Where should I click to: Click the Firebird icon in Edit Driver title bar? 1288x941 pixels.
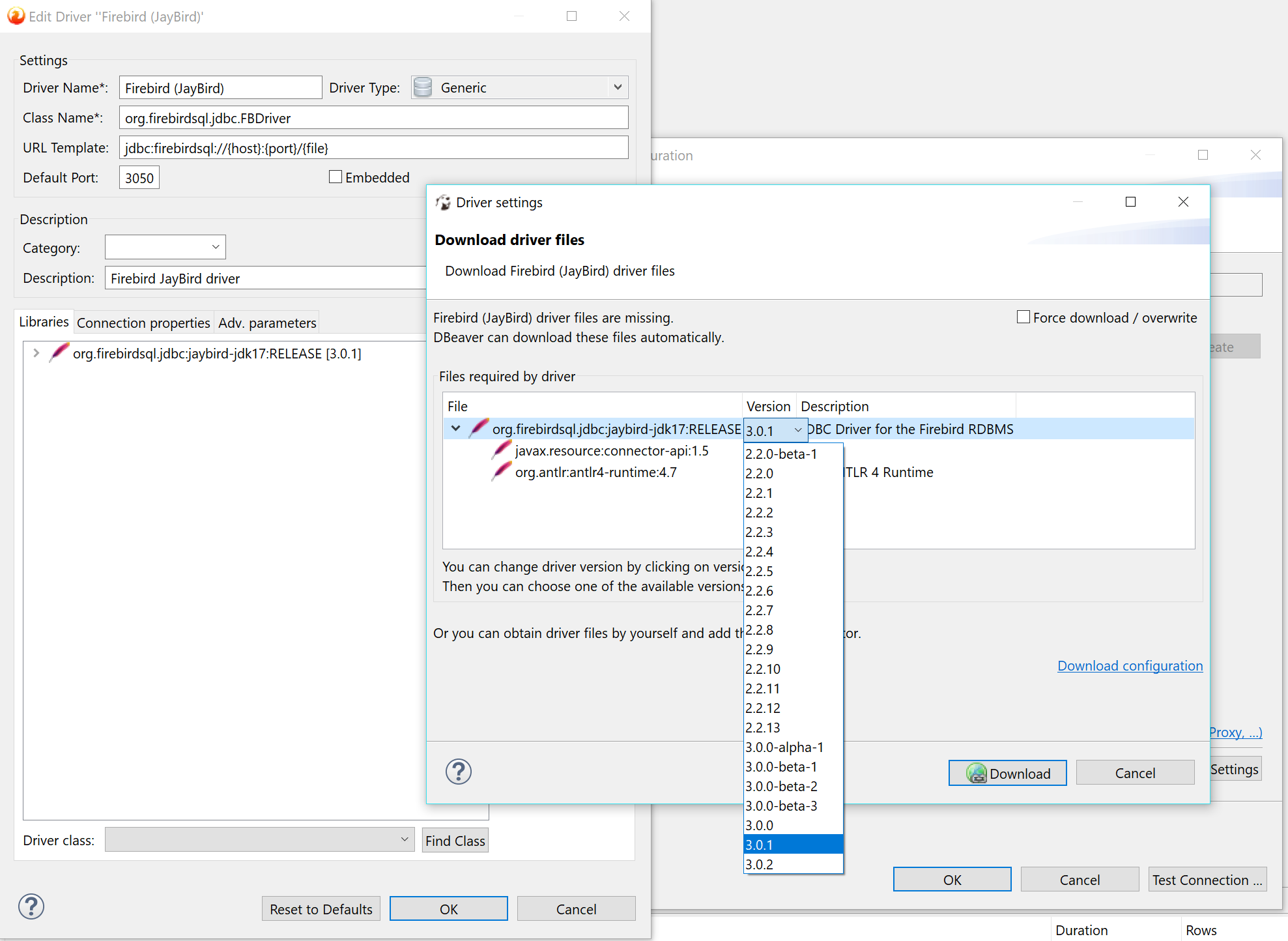coord(16,16)
